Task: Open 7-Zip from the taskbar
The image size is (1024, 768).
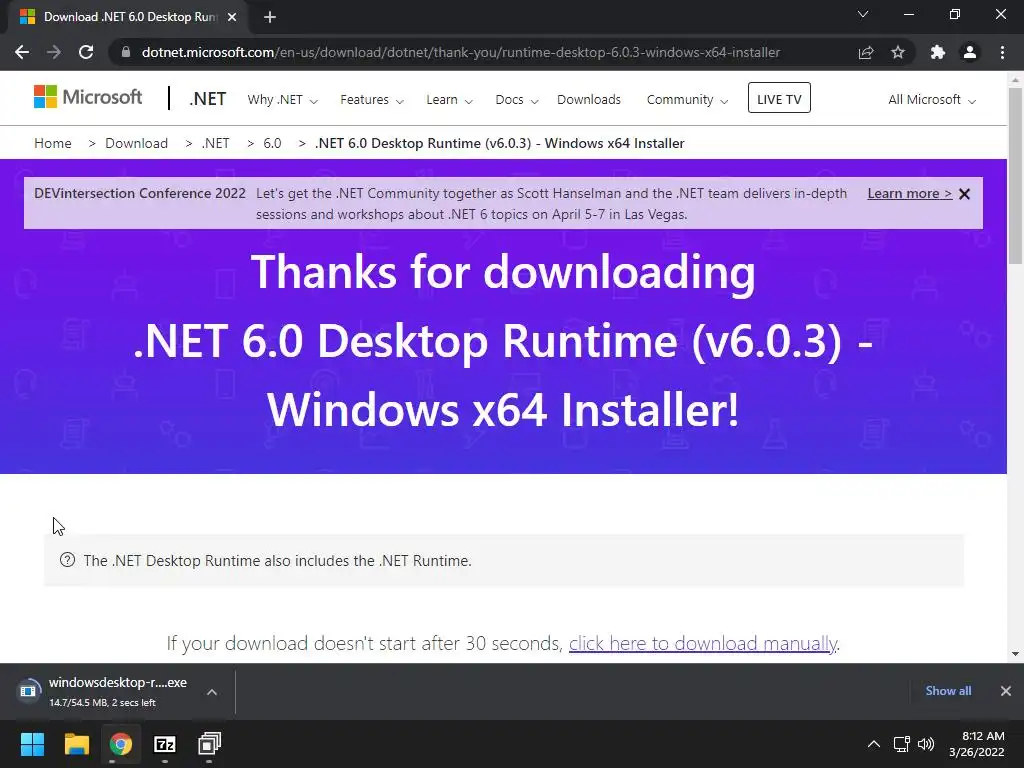Action: (165, 744)
